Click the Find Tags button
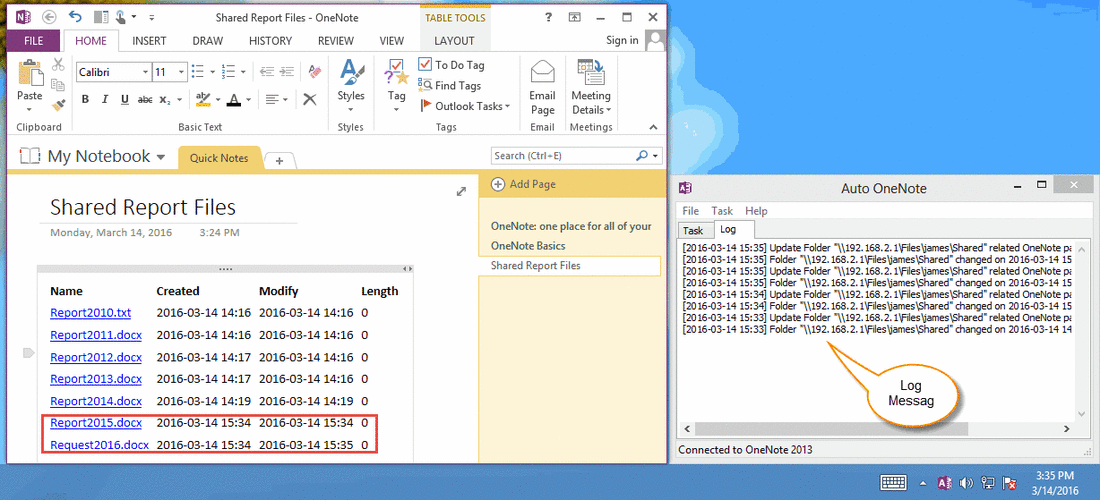 tap(450, 86)
